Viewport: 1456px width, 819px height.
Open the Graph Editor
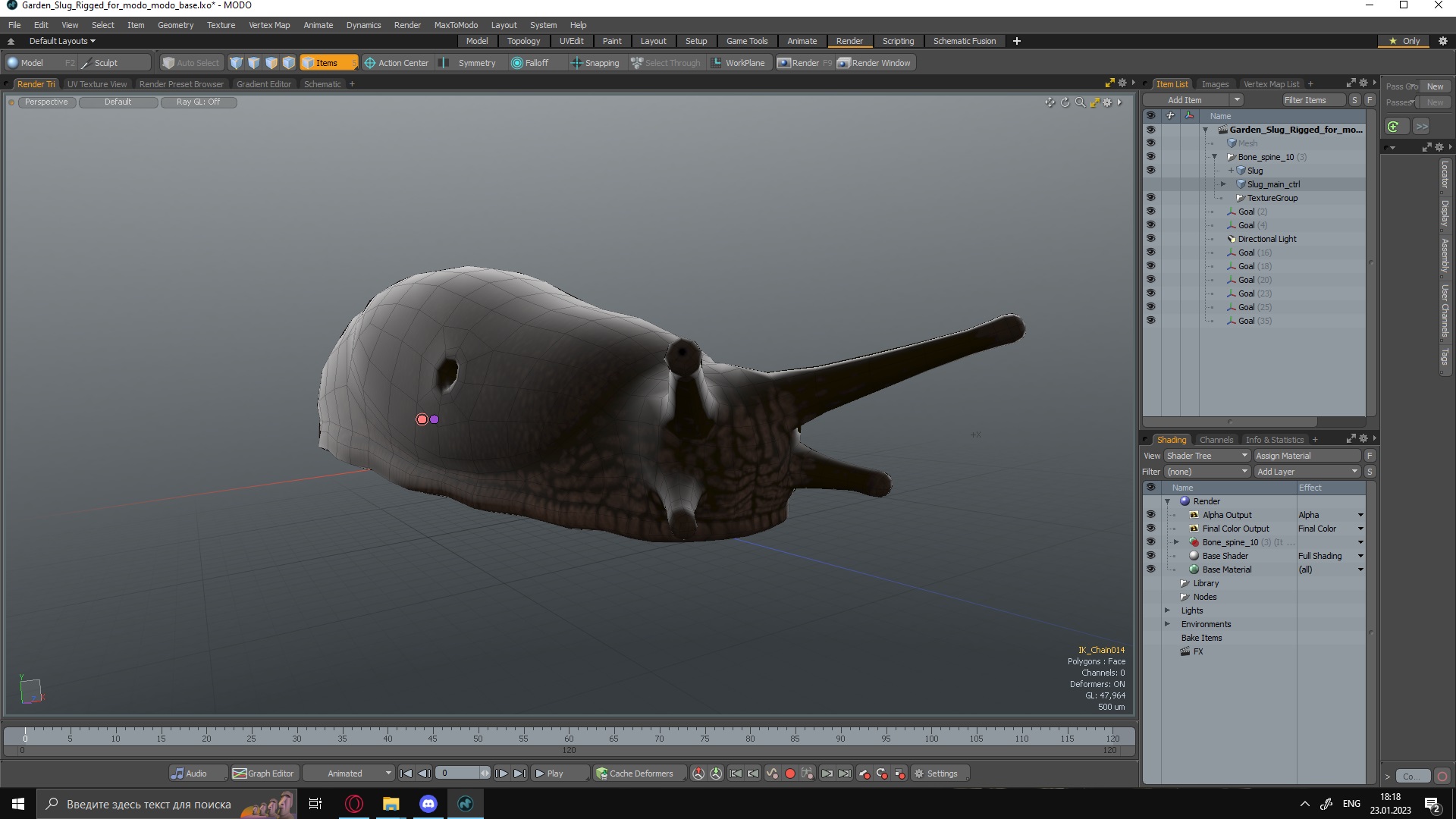[263, 773]
